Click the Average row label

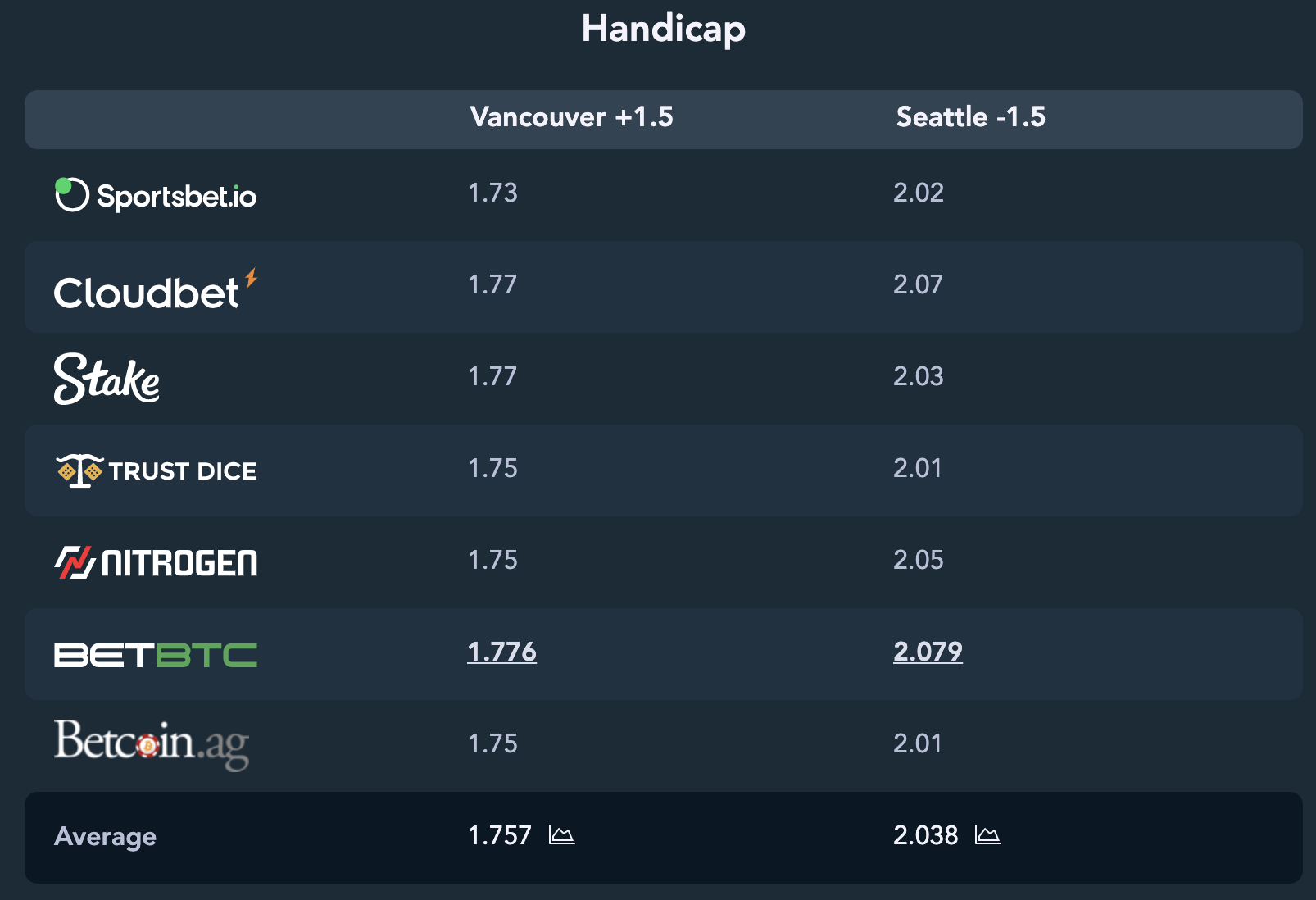(106, 837)
